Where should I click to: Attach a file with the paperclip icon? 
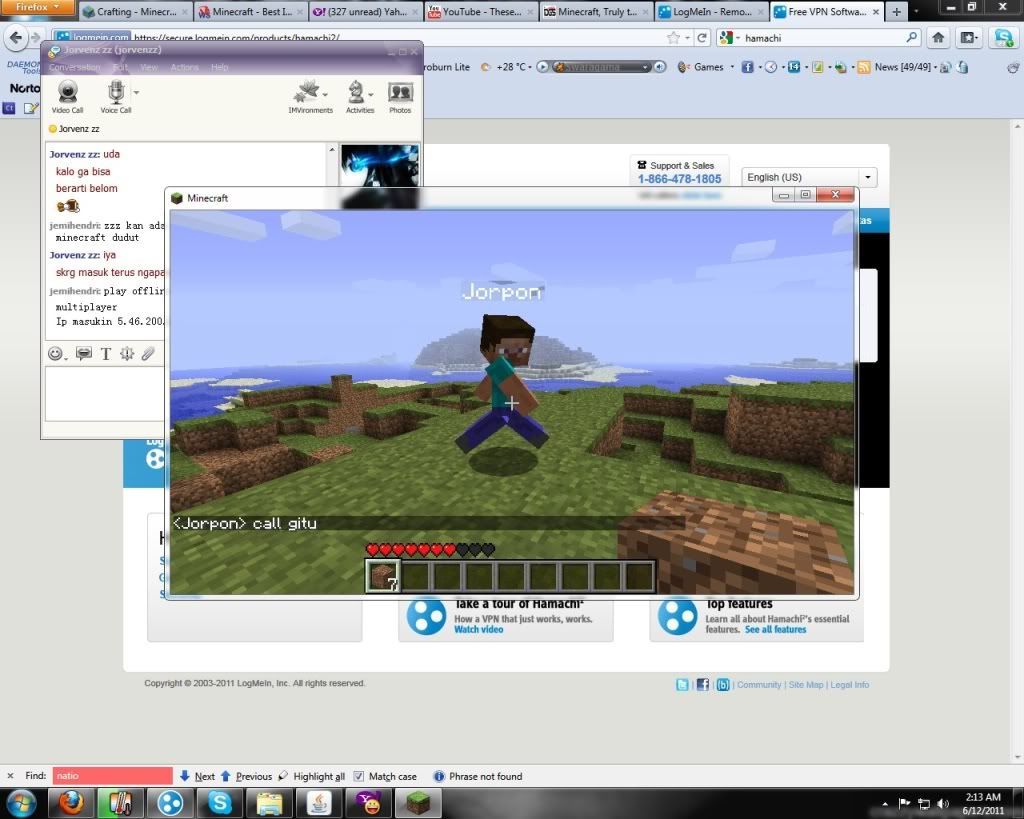148,353
